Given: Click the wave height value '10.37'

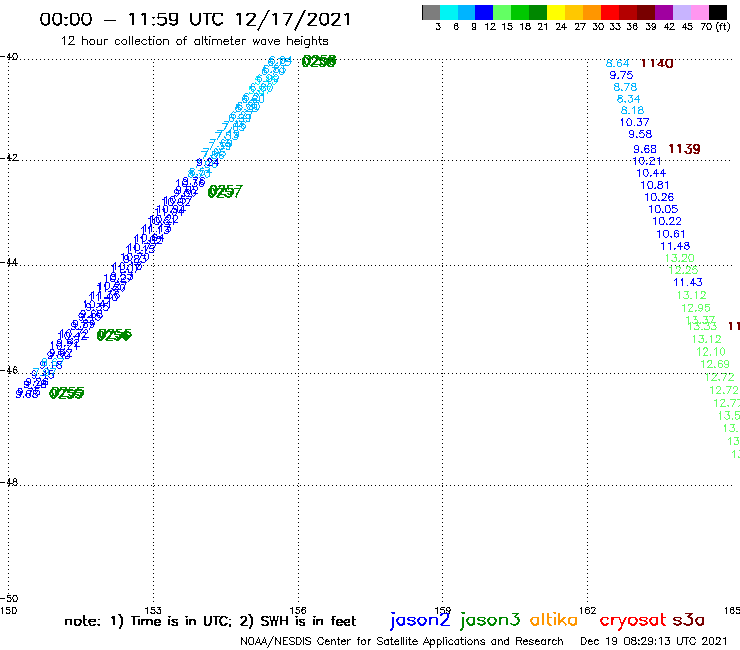Looking at the screenshot, I should coord(634,122).
